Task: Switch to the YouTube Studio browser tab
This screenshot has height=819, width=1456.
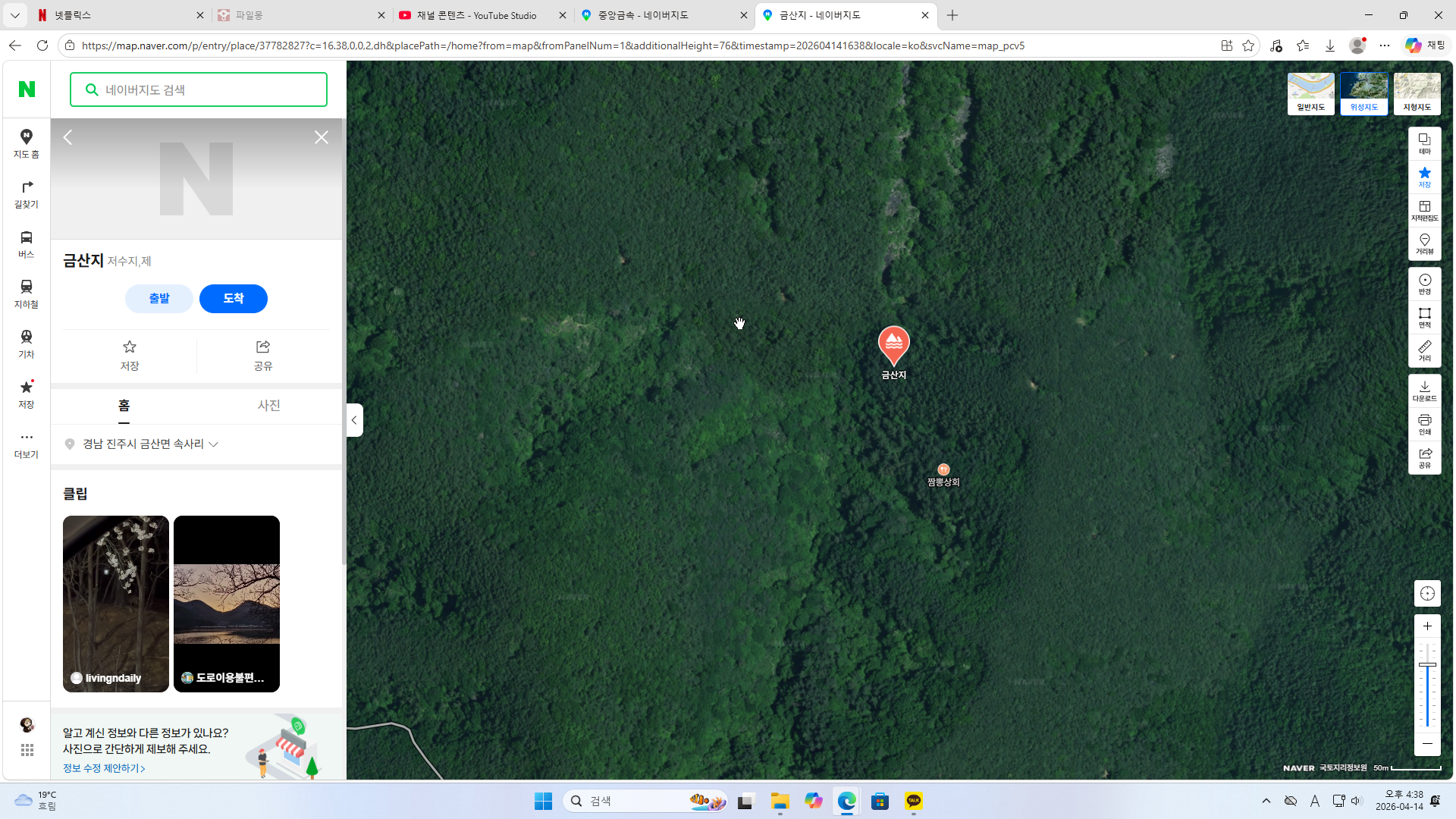Action: [482, 15]
